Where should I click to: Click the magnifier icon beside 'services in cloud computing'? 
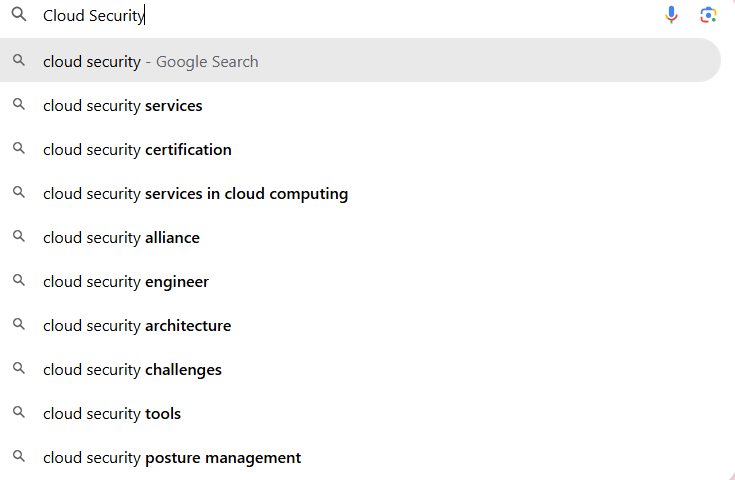coord(19,192)
